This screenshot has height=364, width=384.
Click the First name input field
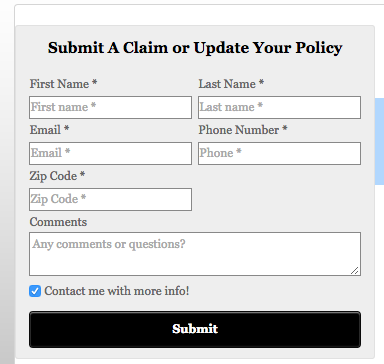(x=110, y=107)
